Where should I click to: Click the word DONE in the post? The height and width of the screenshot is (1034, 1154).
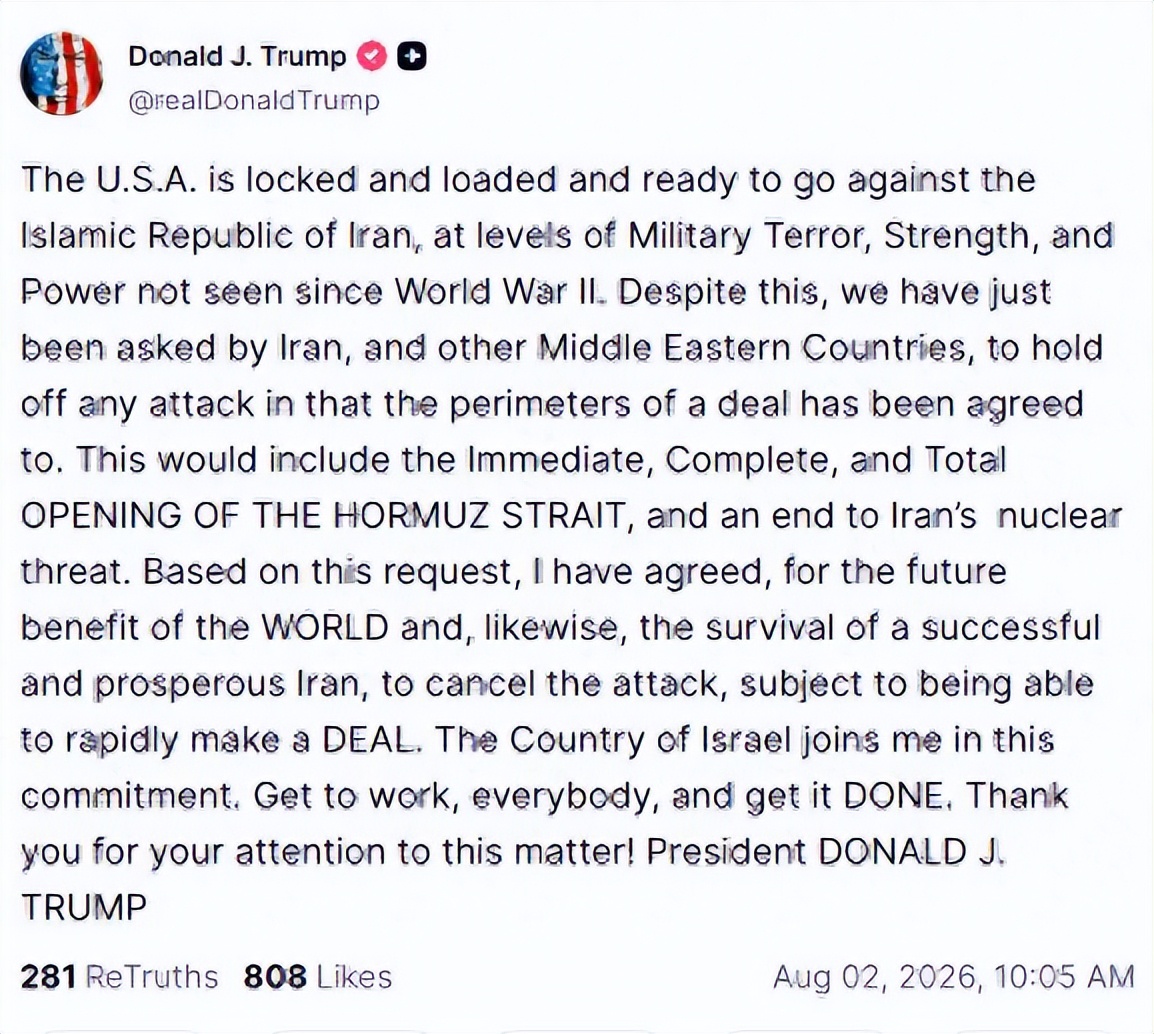click(893, 796)
